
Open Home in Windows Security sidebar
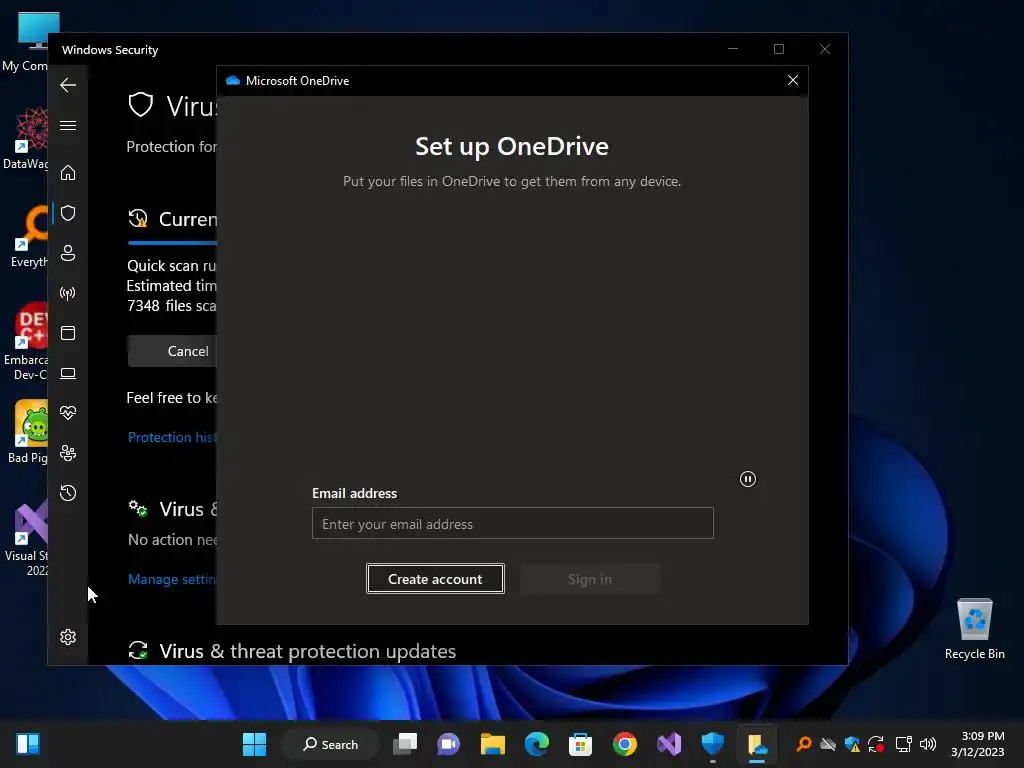click(x=68, y=173)
